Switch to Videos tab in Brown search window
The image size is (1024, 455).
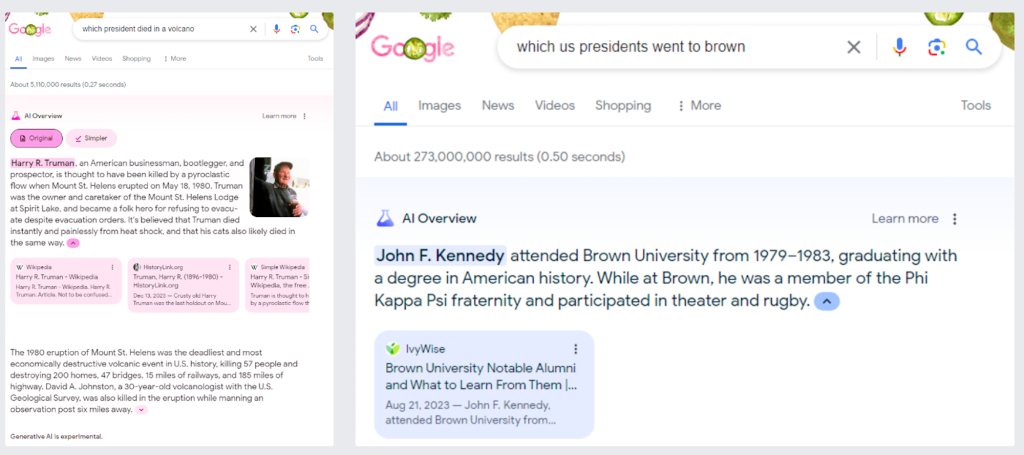554,106
